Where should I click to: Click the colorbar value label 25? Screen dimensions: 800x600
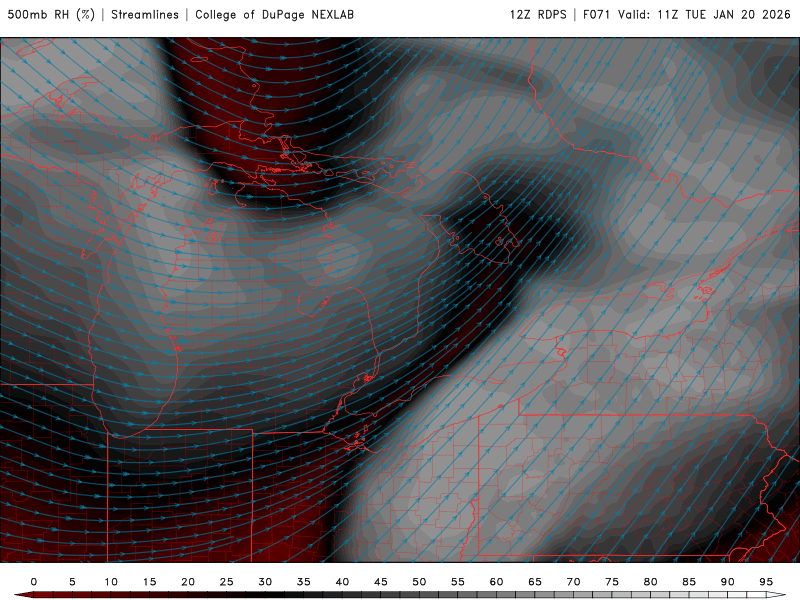pyautogui.click(x=227, y=582)
